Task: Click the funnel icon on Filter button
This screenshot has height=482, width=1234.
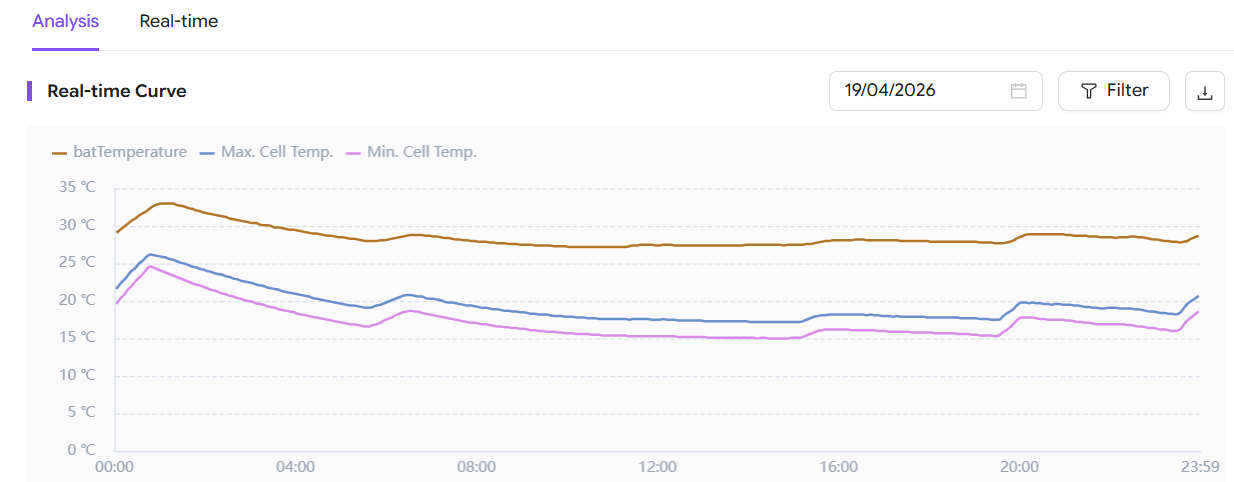Action: [x=1089, y=91]
